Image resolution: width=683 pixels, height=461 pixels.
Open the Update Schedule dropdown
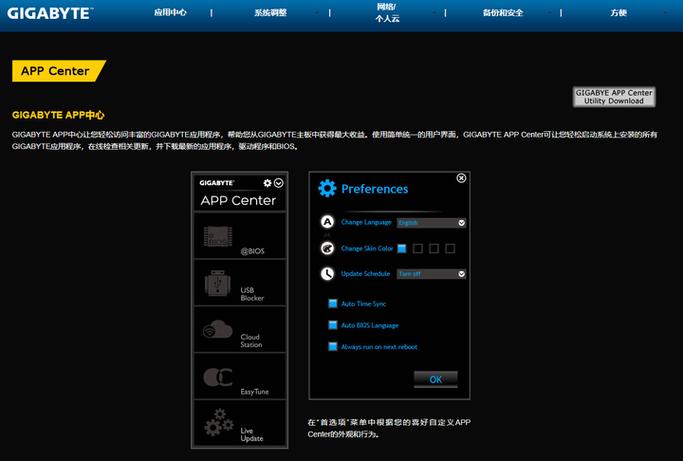tap(431, 274)
